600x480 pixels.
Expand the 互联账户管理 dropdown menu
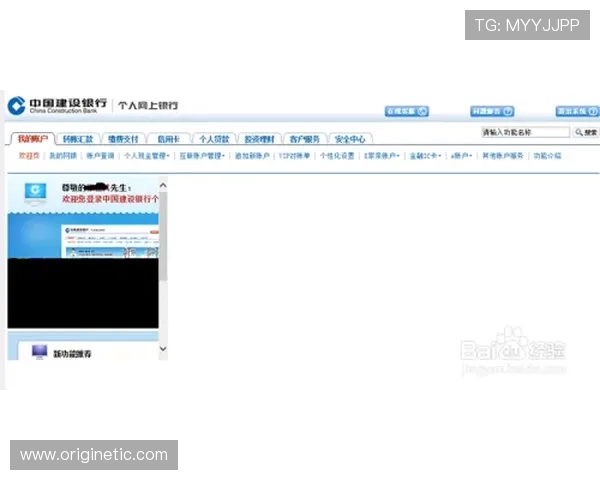(x=202, y=156)
